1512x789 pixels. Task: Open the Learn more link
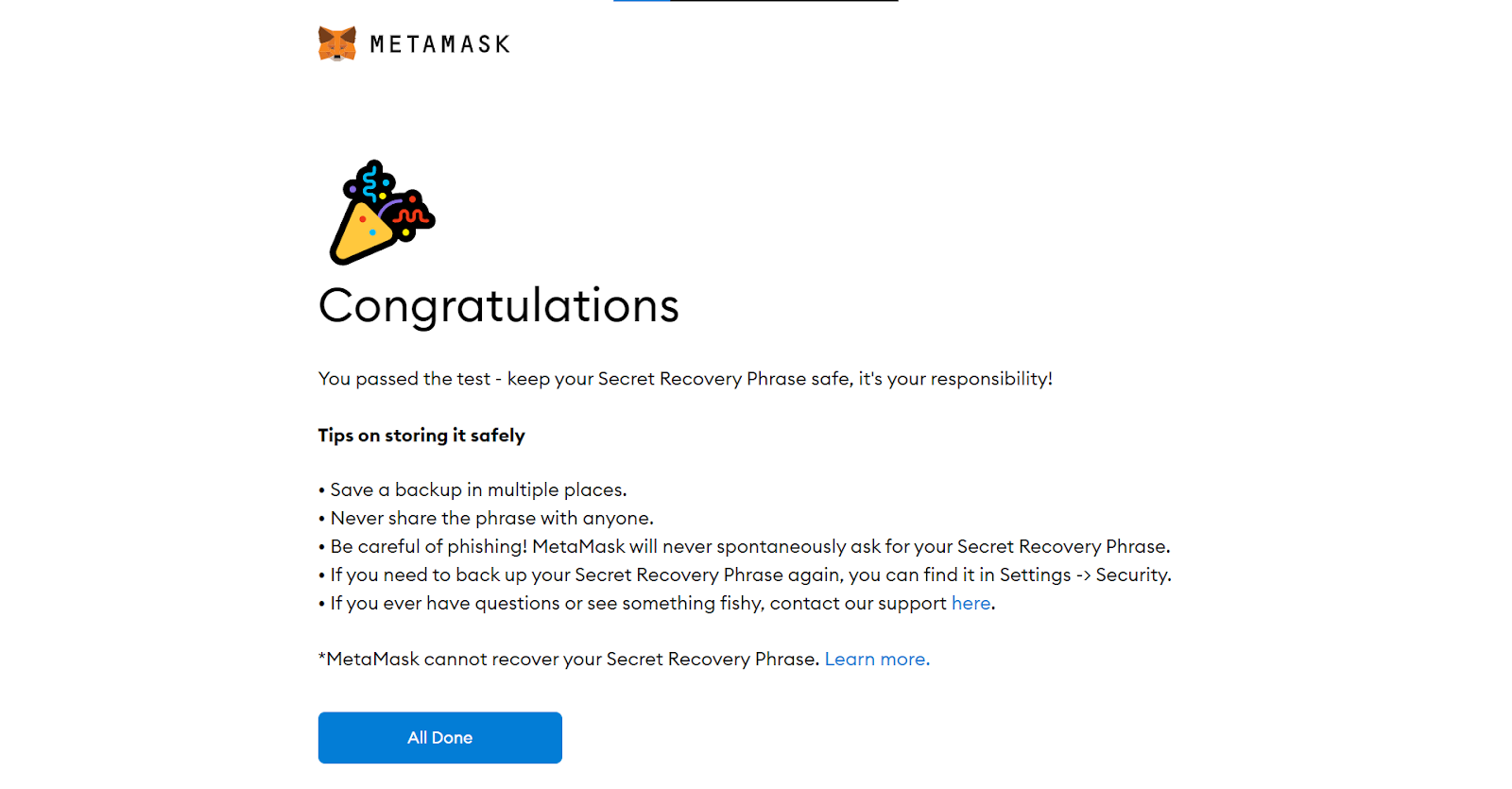(x=877, y=660)
